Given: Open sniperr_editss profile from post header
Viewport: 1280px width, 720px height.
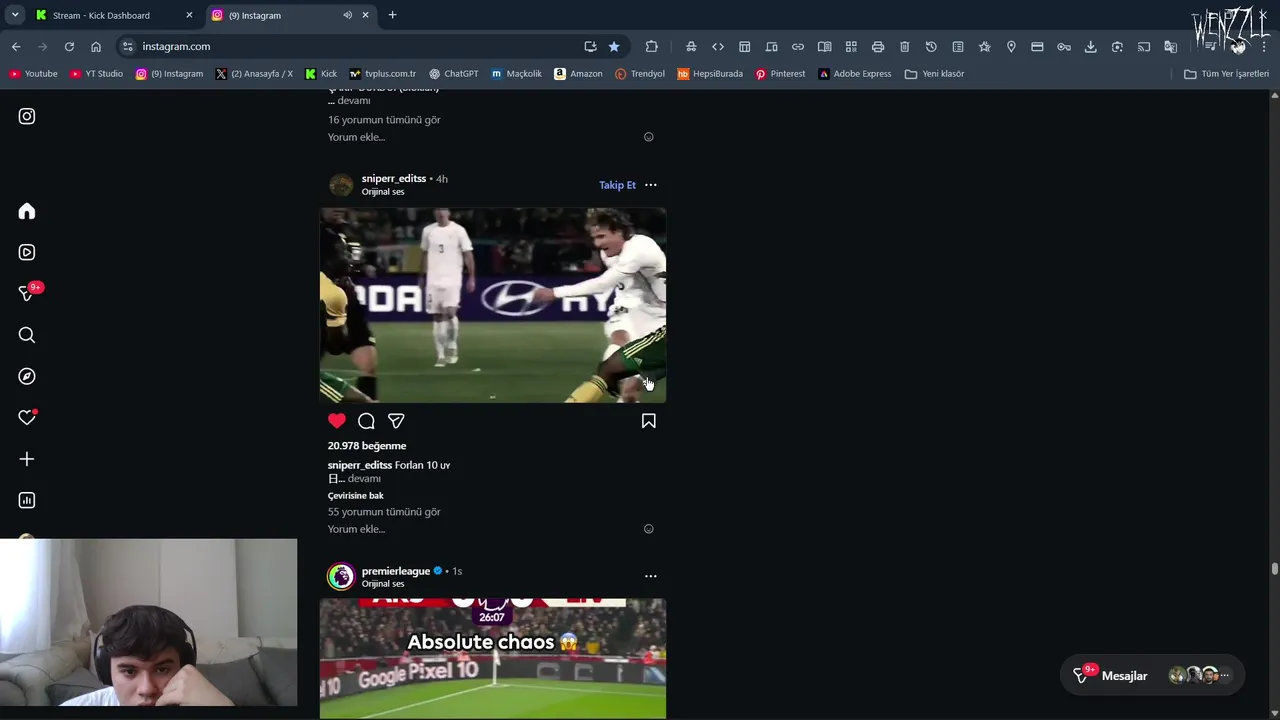Looking at the screenshot, I should (x=393, y=178).
